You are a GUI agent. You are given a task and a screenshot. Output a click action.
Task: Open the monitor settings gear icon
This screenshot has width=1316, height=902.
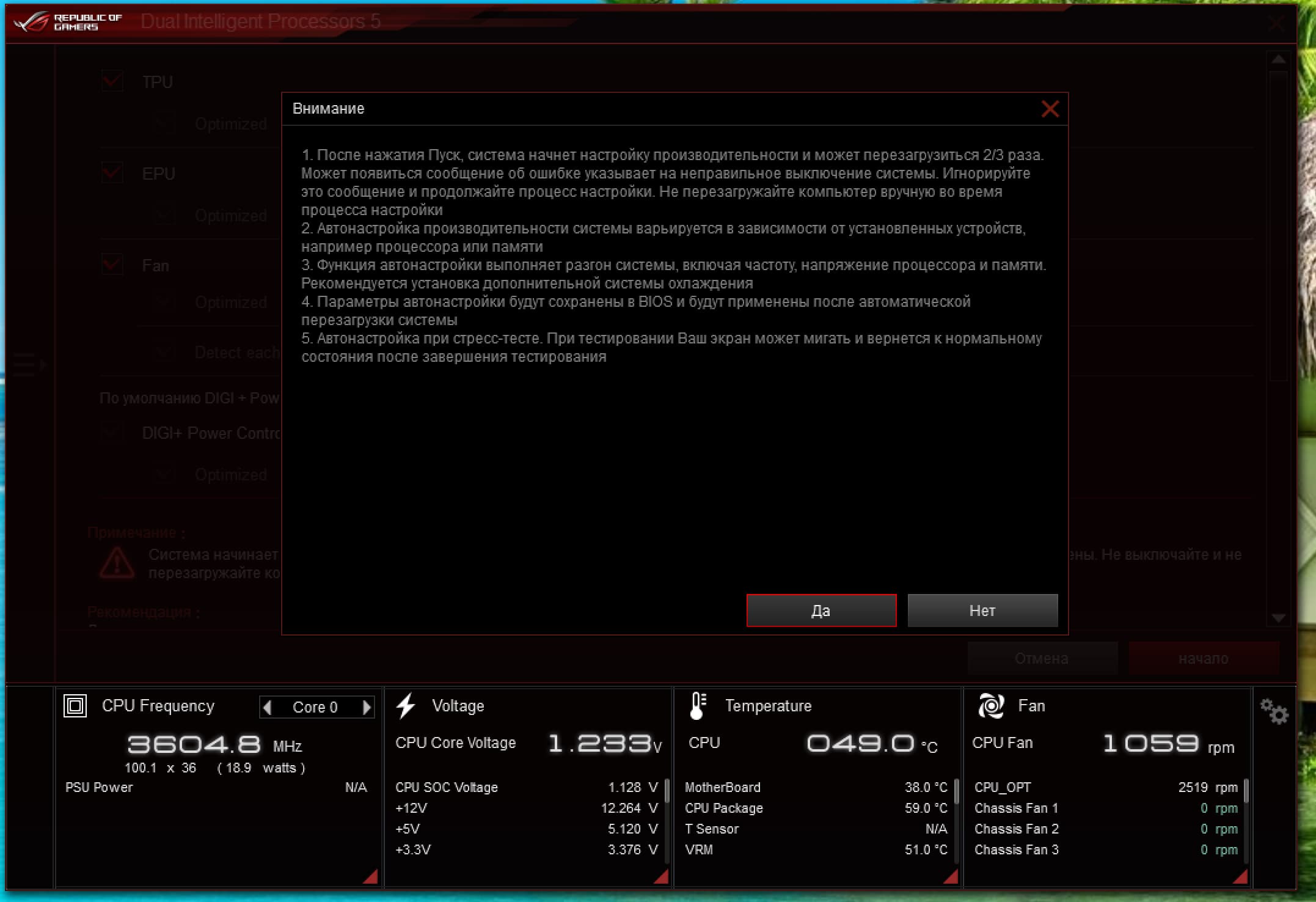[x=1274, y=711]
